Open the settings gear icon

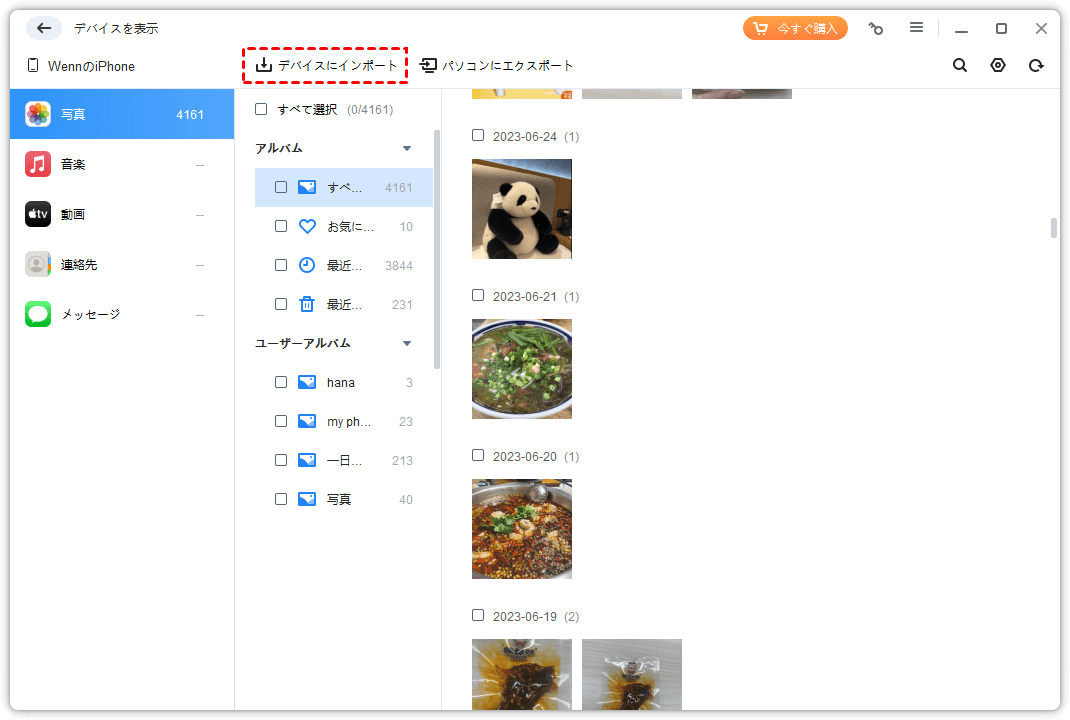pos(997,65)
